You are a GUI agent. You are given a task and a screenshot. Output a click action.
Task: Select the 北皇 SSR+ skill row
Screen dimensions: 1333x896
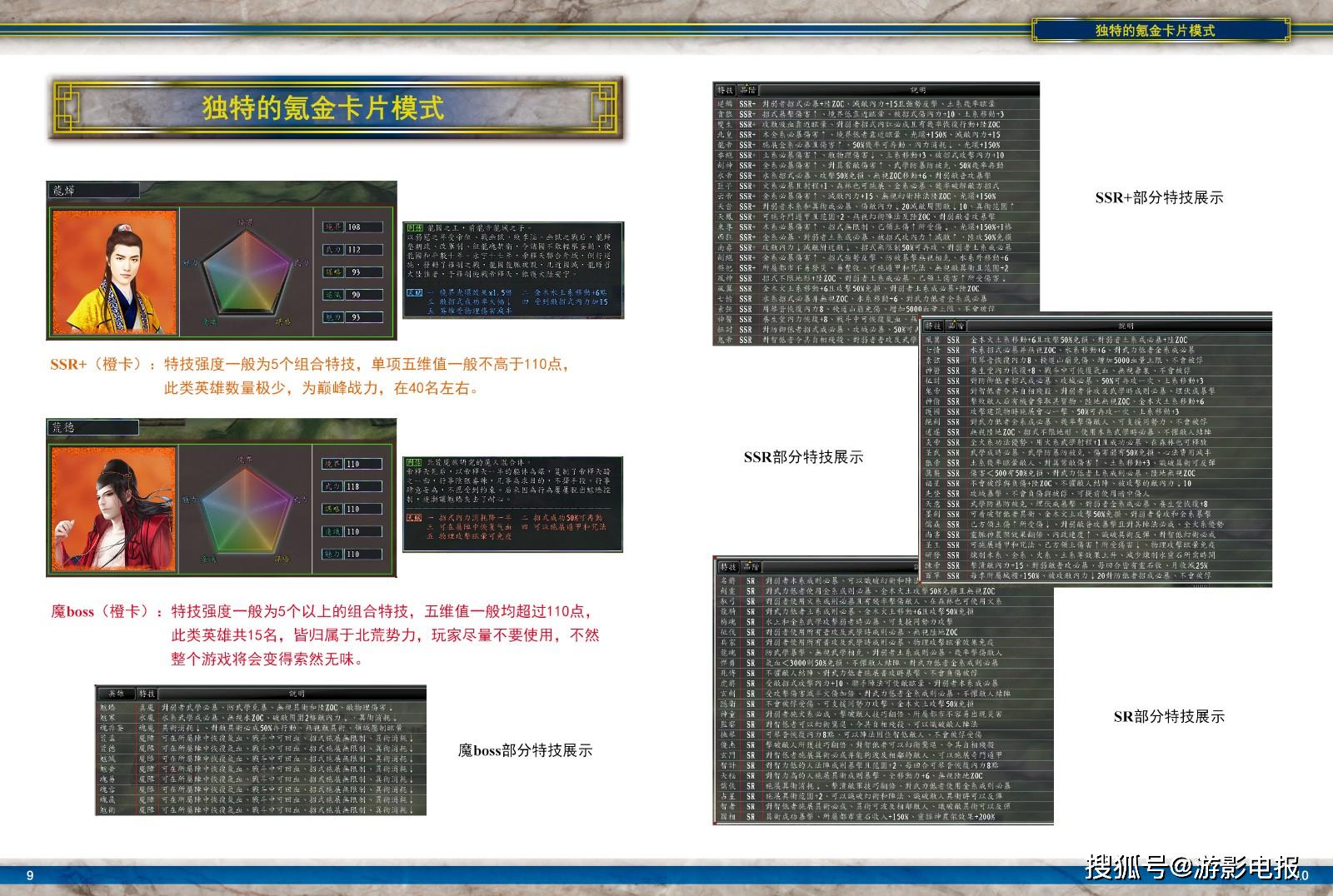pyautogui.click(x=876, y=134)
